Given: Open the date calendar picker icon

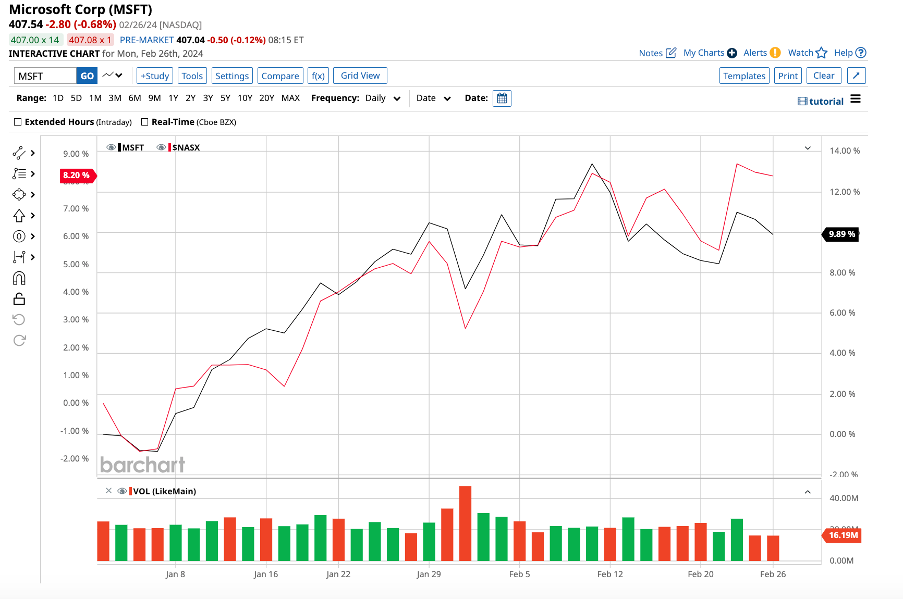Looking at the screenshot, I should (502, 98).
